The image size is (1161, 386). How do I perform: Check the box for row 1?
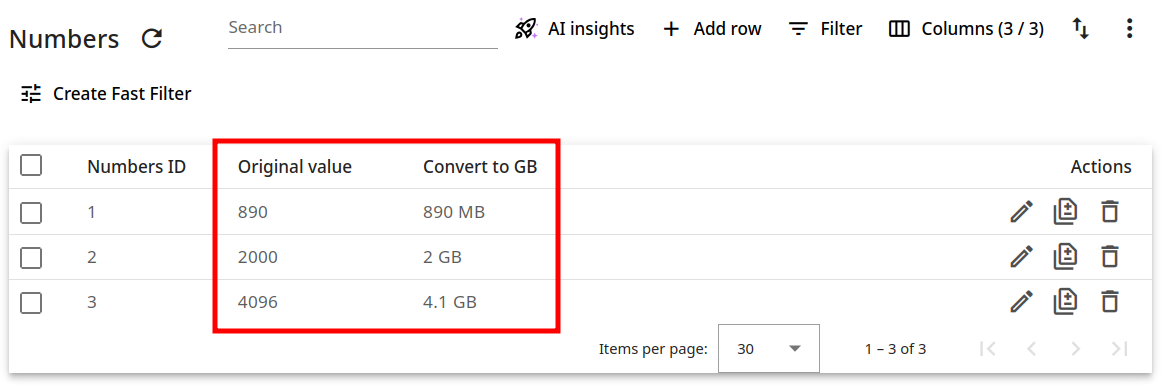click(31, 213)
